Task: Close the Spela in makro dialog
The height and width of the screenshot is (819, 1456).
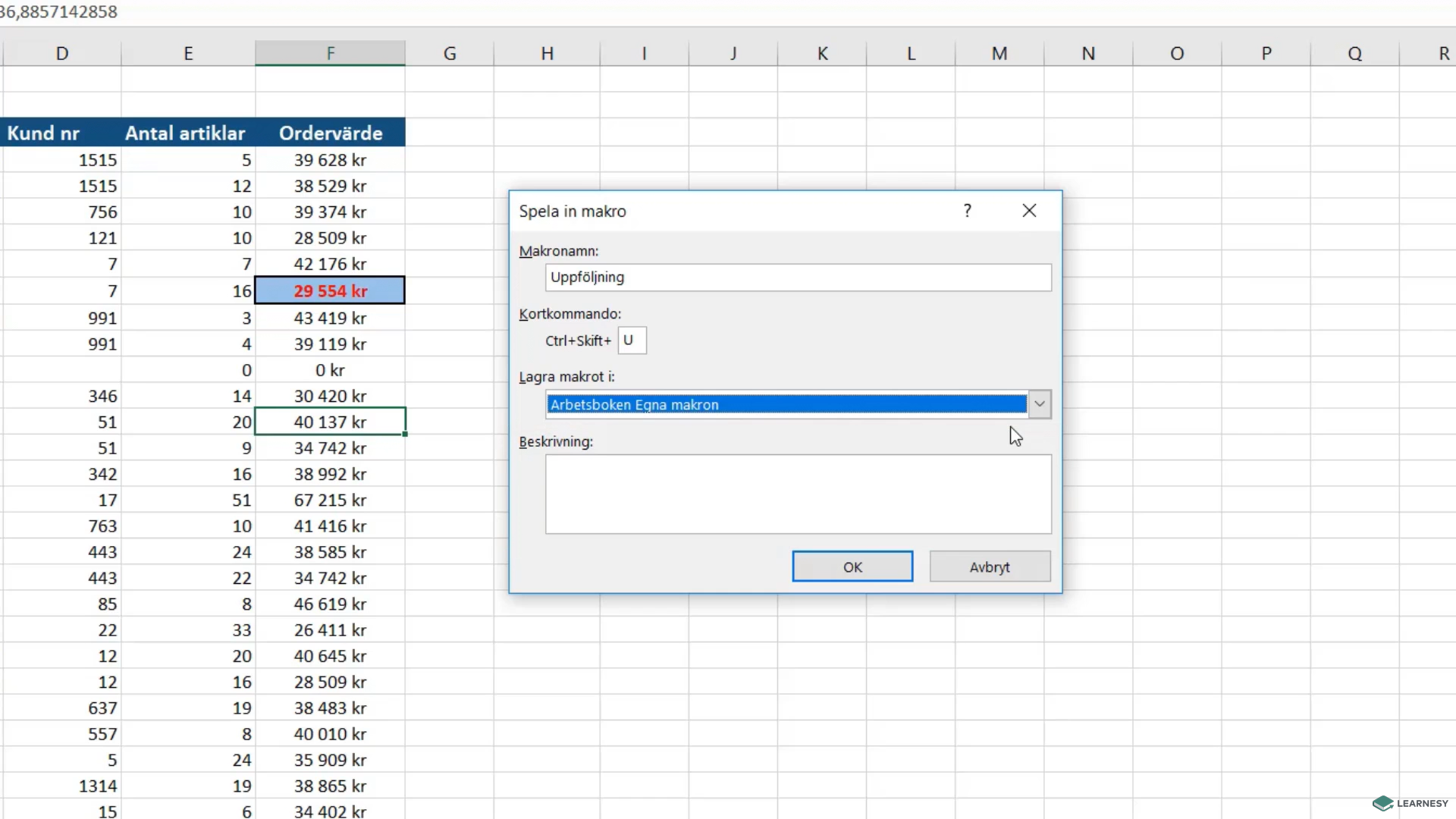Action: coord(1029,211)
